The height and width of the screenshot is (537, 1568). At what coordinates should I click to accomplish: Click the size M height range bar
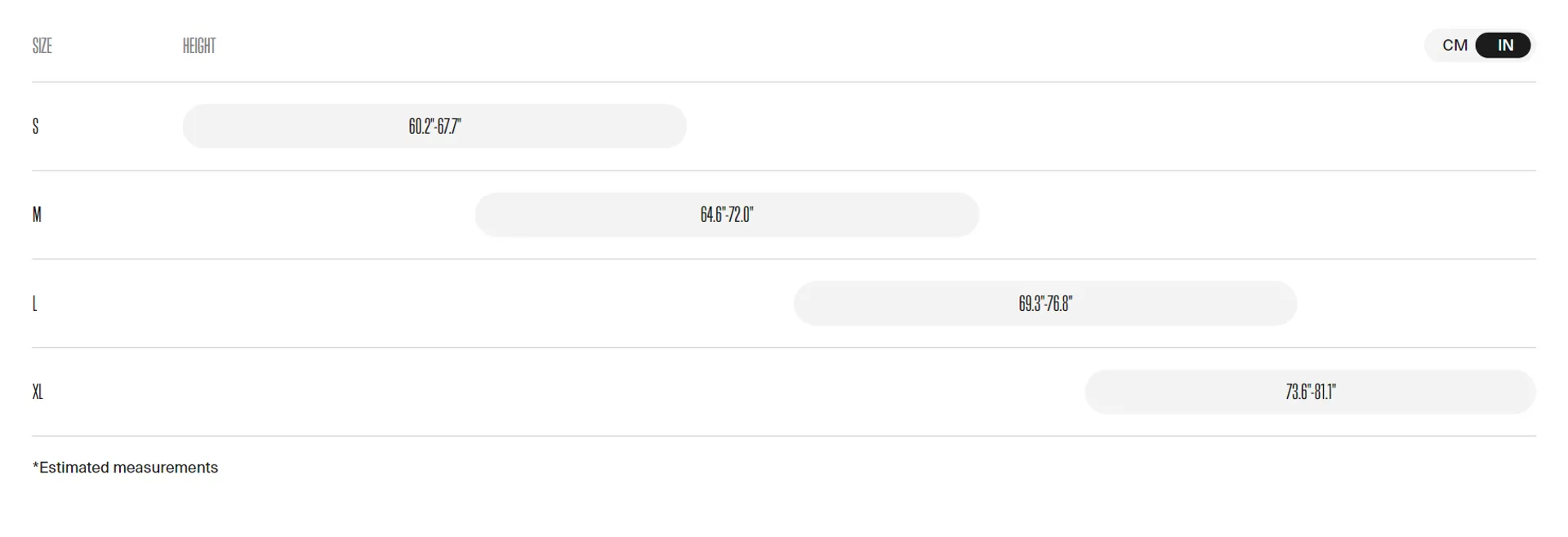(x=857, y=215)
